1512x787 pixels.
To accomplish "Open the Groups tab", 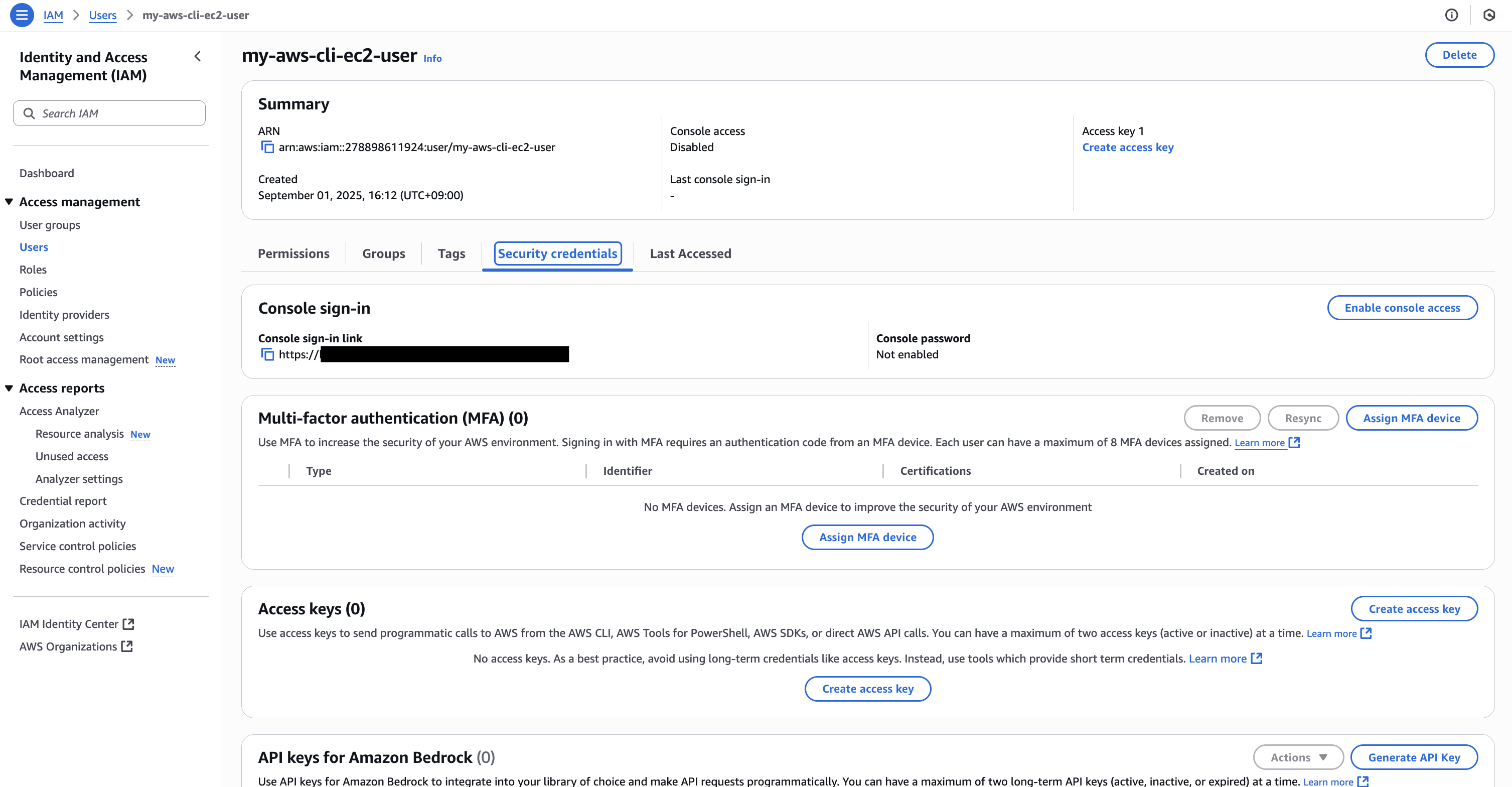I will 383,254.
